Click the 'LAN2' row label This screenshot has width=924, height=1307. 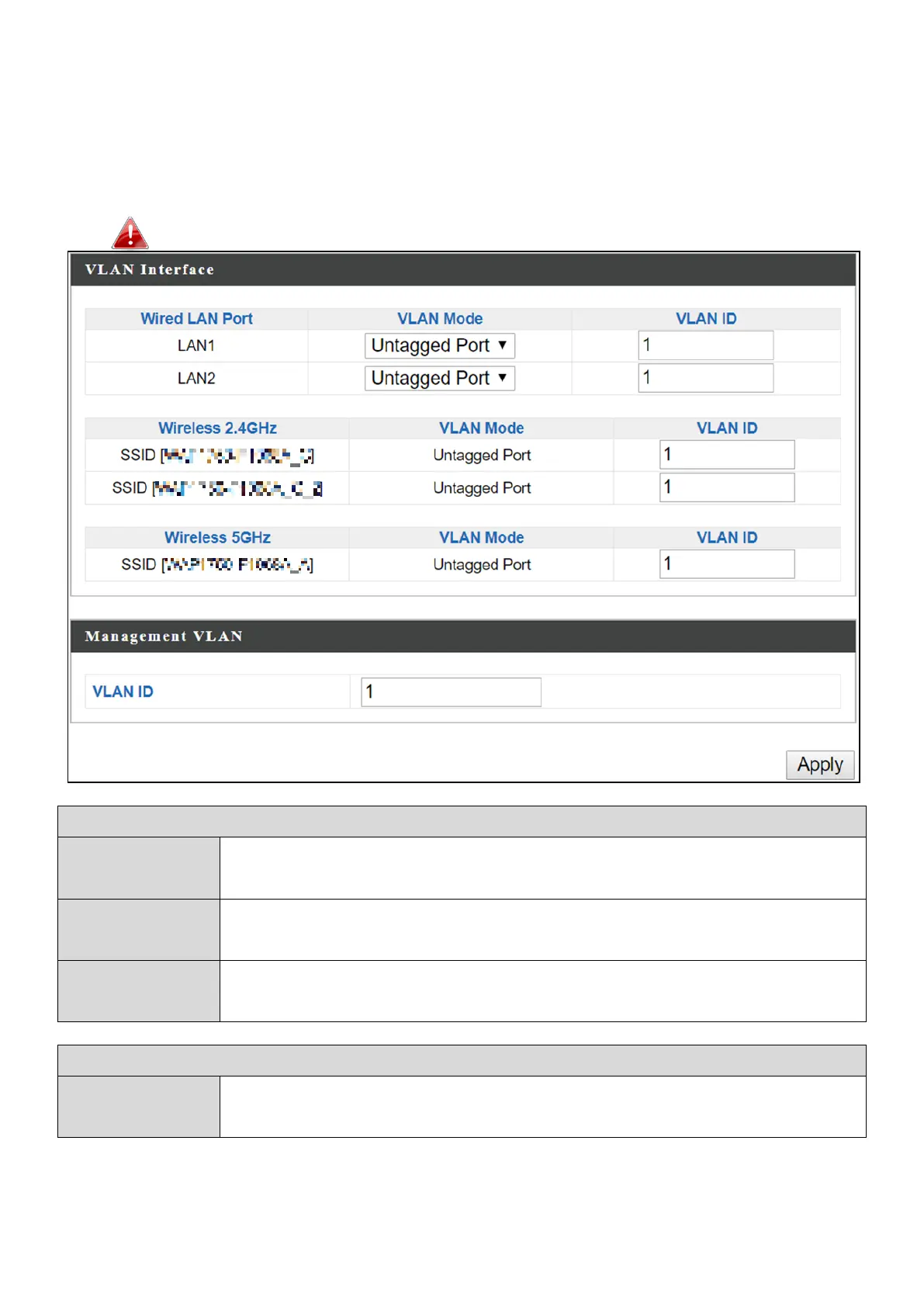196,378
